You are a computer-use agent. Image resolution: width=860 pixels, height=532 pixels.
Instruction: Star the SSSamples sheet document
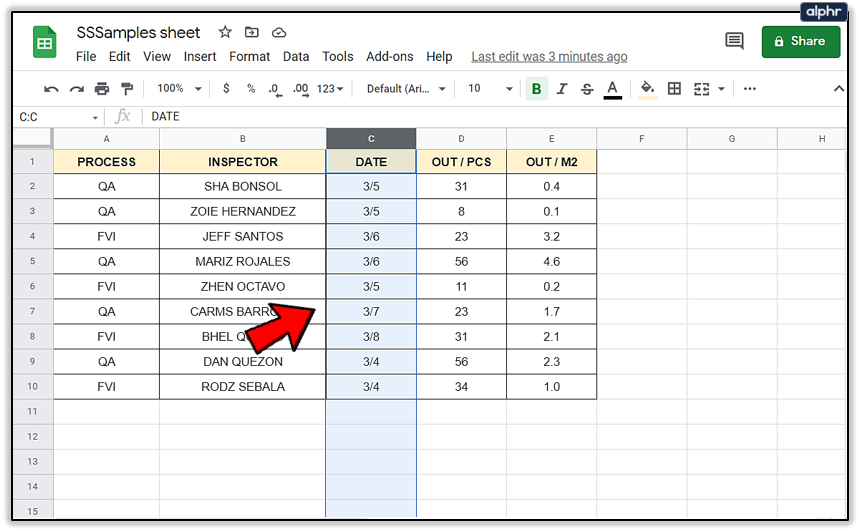pos(225,33)
